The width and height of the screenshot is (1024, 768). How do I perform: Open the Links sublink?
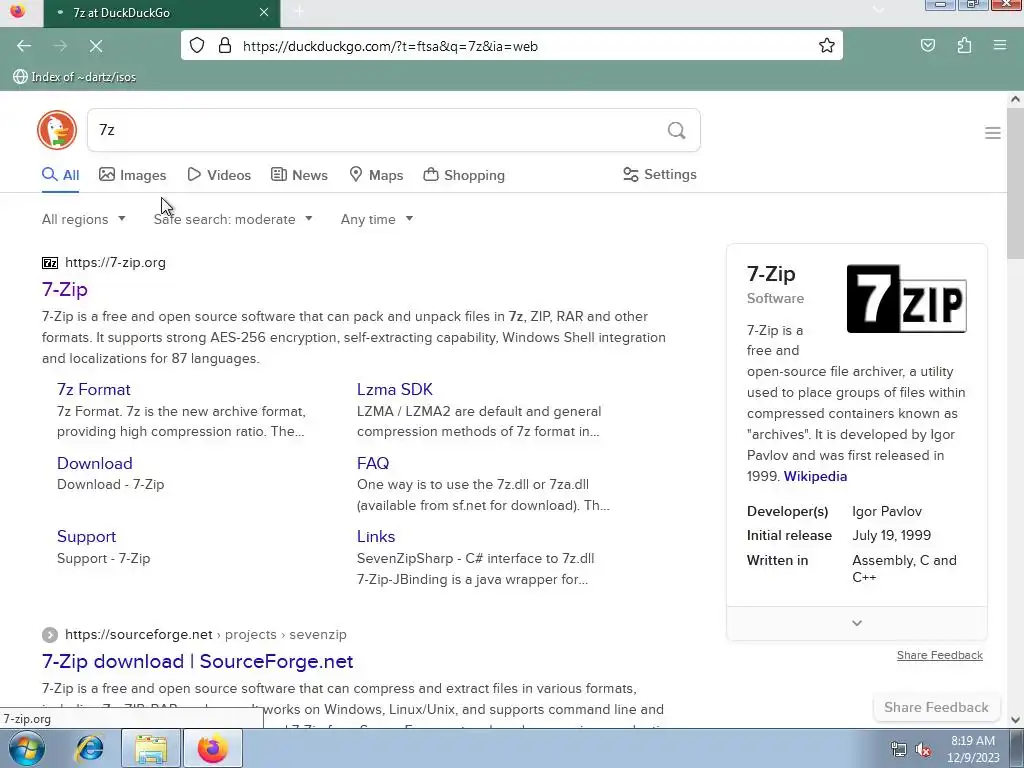point(376,536)
